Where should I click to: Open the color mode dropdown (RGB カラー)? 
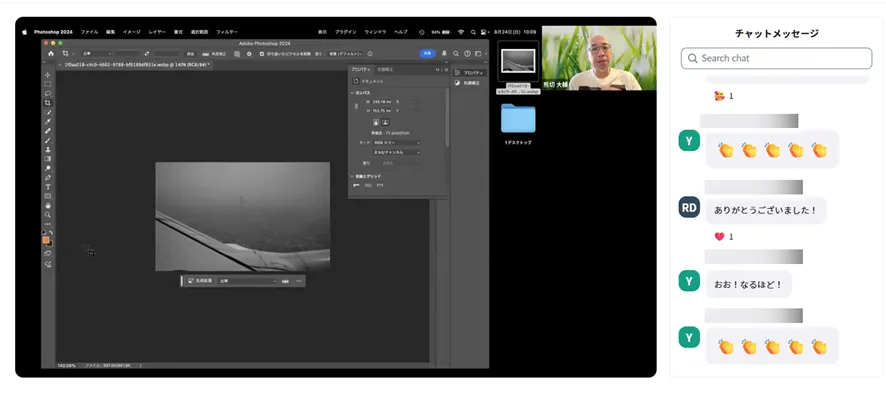(x=396, y=143)
